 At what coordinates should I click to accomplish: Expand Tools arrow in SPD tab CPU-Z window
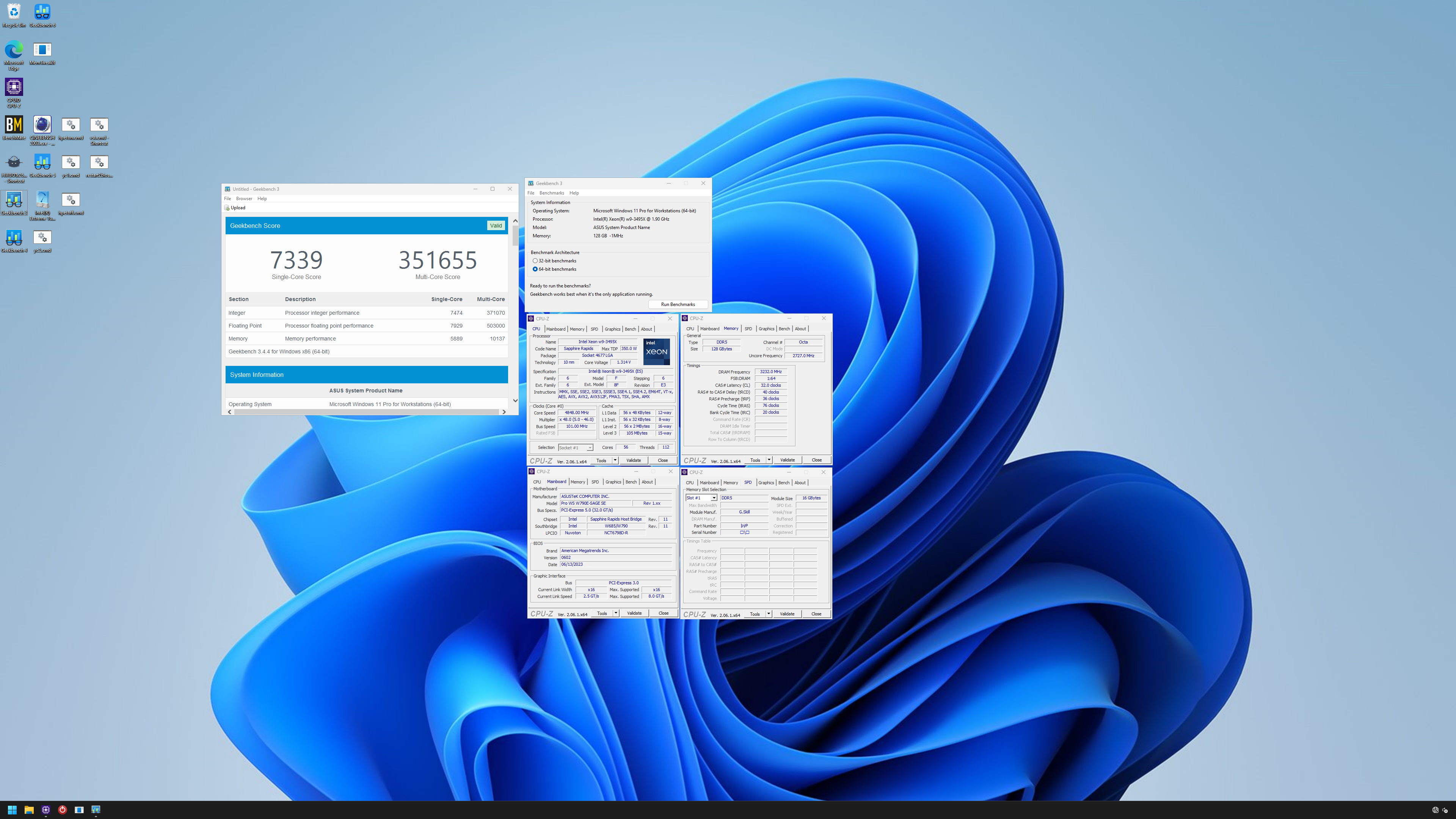tap(769, 614)
